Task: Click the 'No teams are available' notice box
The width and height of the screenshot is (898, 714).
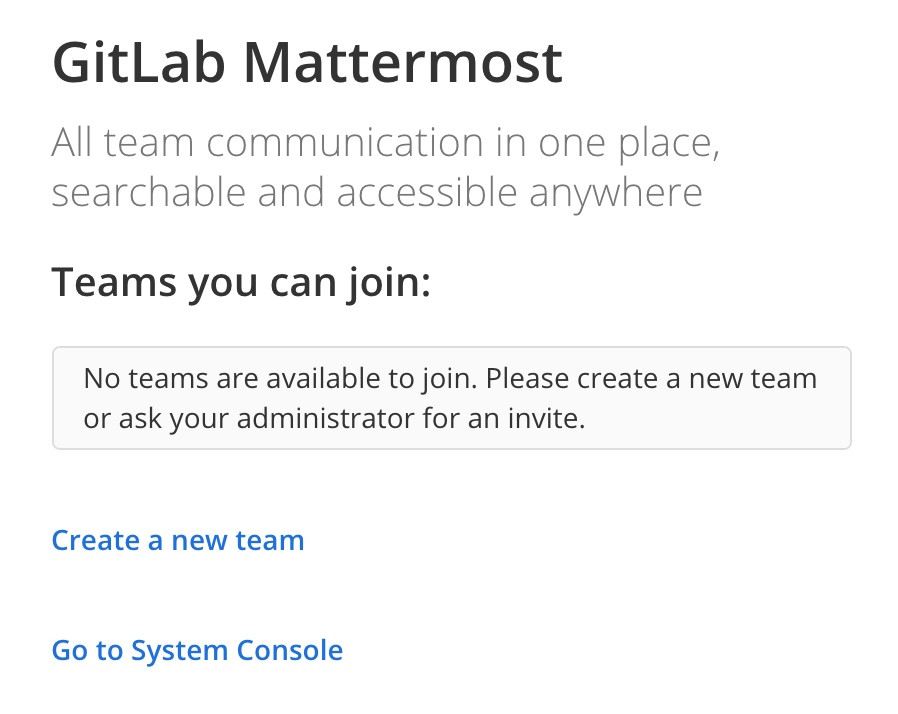Action: (x=451, y=398)
